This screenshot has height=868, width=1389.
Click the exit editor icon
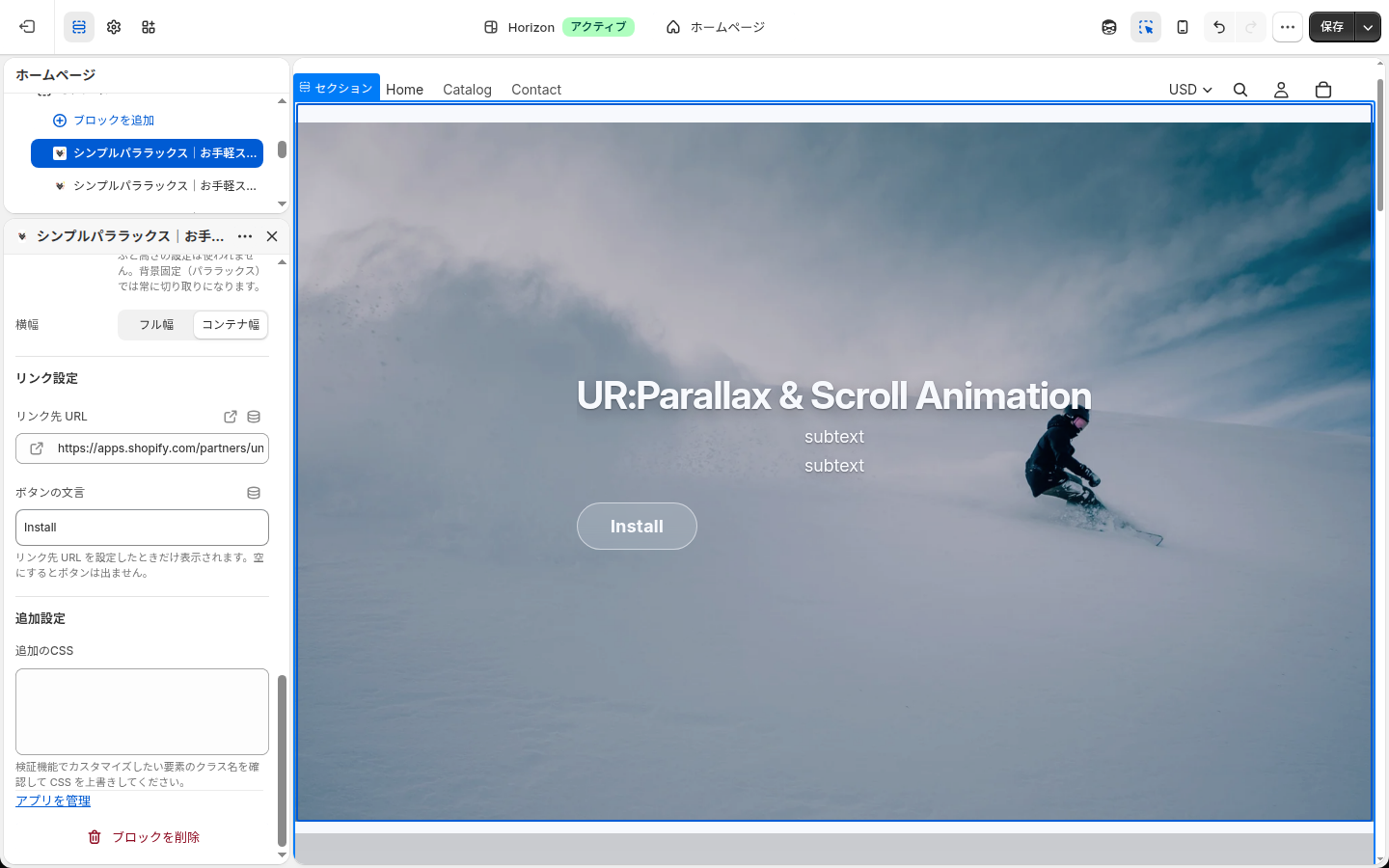pos(27,27)
